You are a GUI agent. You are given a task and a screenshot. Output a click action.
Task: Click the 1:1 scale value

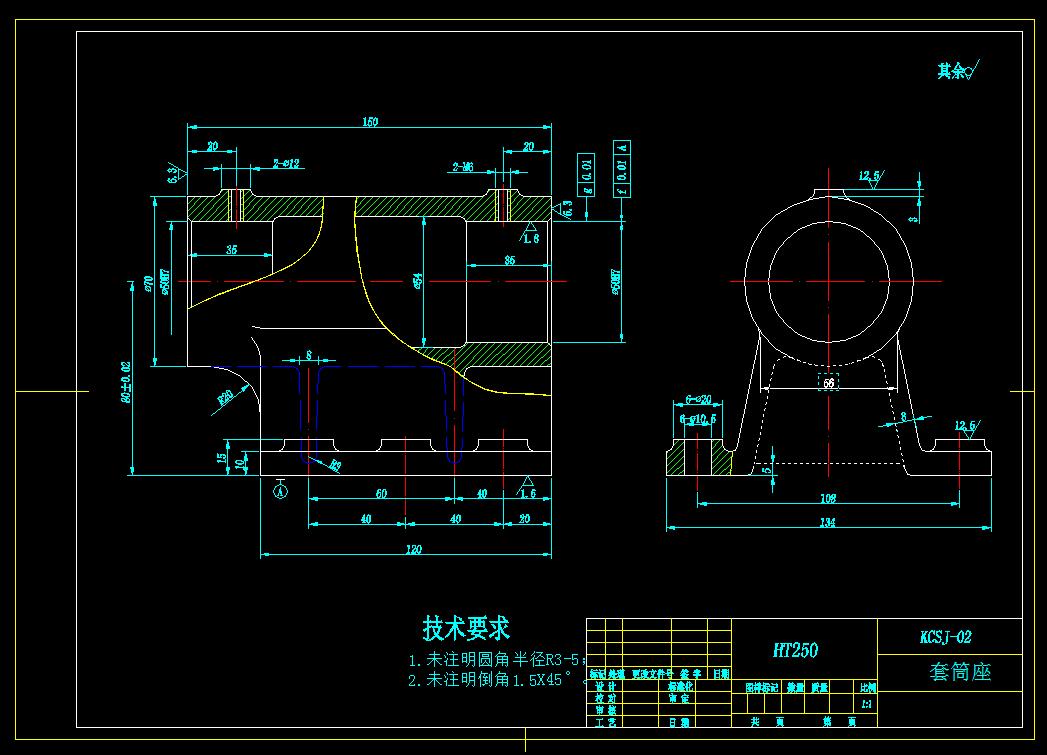[866, 703]
